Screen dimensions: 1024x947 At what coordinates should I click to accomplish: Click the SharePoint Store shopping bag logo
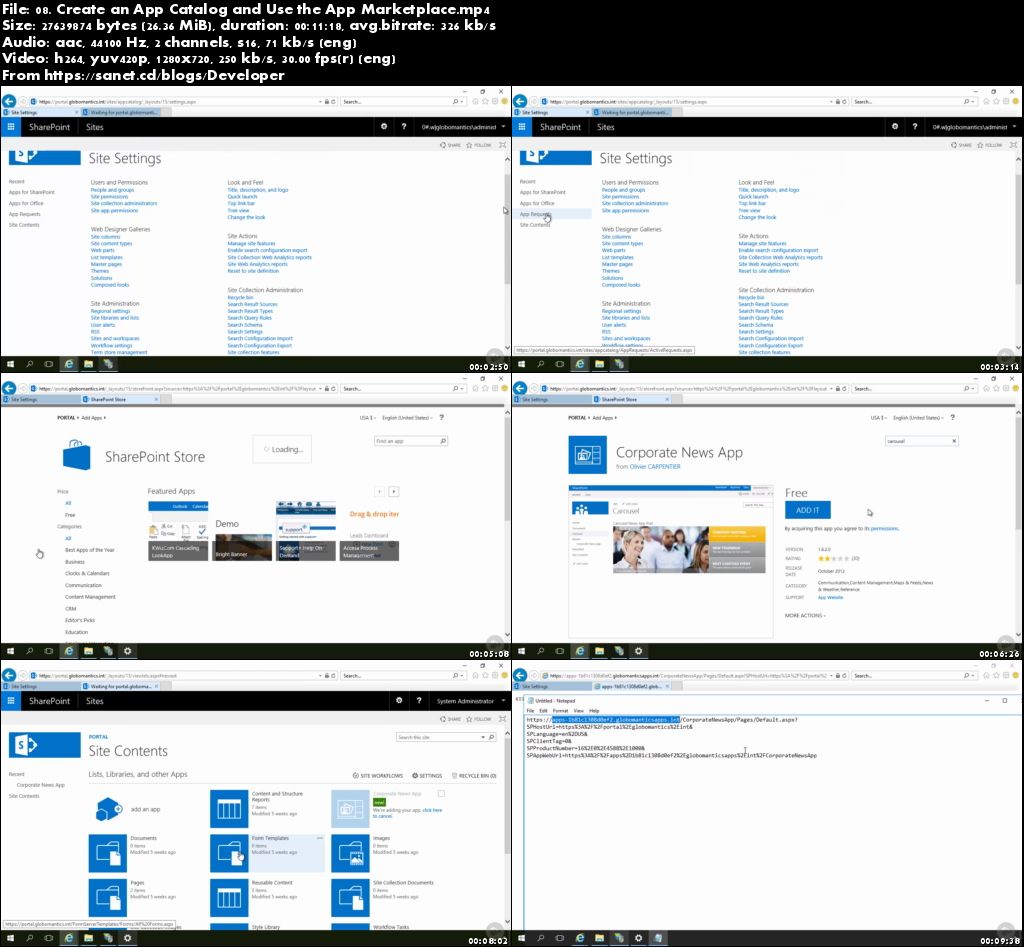pyautogui.click(x=76, y=455)
